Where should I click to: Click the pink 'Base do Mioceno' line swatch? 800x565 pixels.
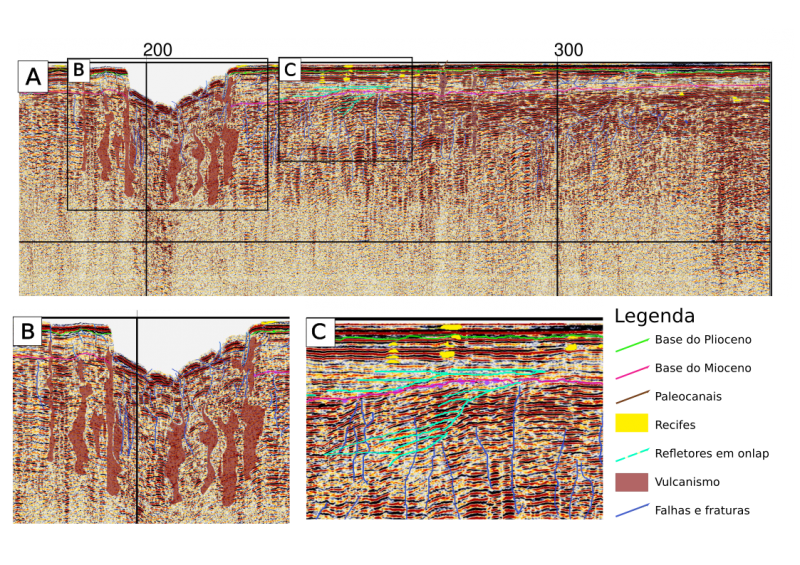(x=632, y=373)
